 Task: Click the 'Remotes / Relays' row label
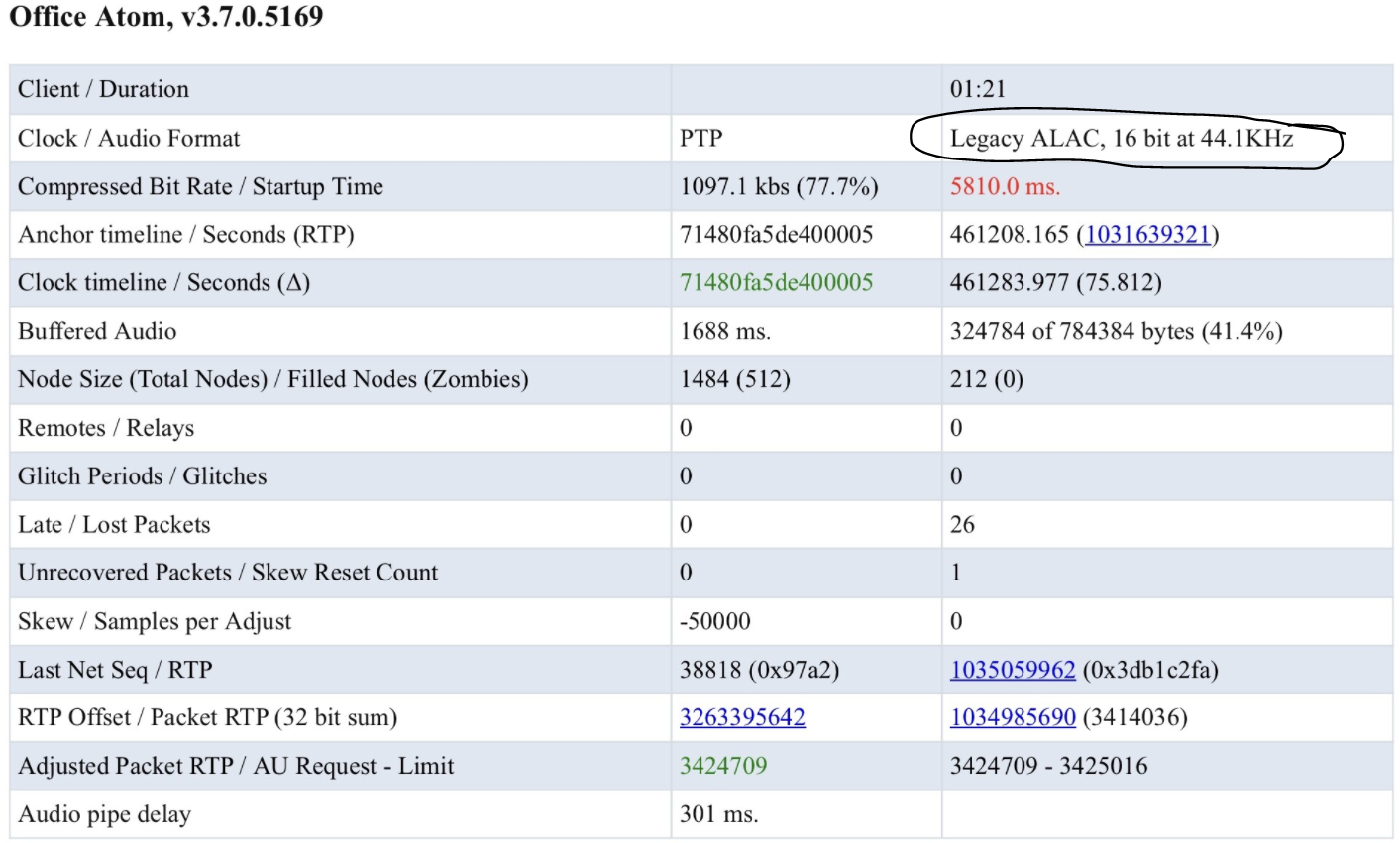[x=106, y=428]
